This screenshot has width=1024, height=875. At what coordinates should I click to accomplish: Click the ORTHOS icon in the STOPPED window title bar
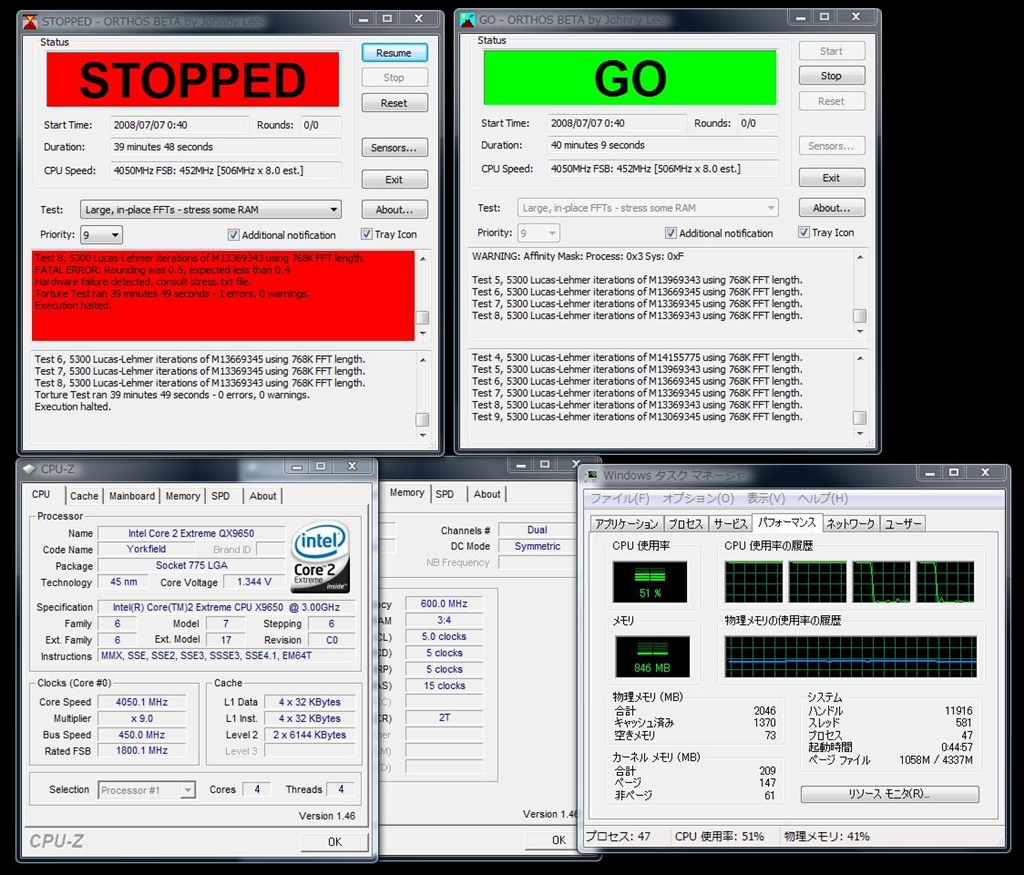30,22
